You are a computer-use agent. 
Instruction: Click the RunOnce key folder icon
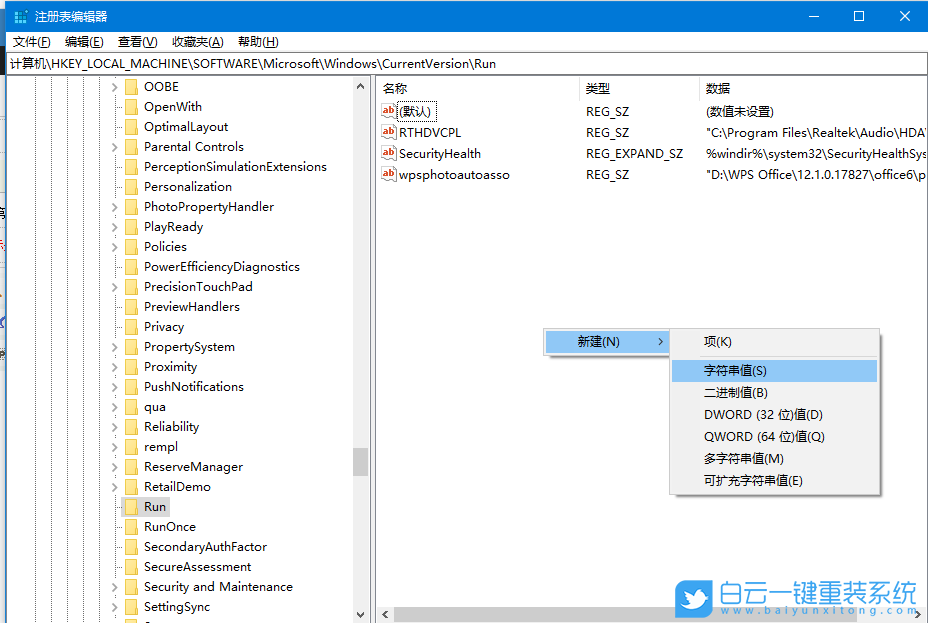pyautogui.click(x=131, y=526)
